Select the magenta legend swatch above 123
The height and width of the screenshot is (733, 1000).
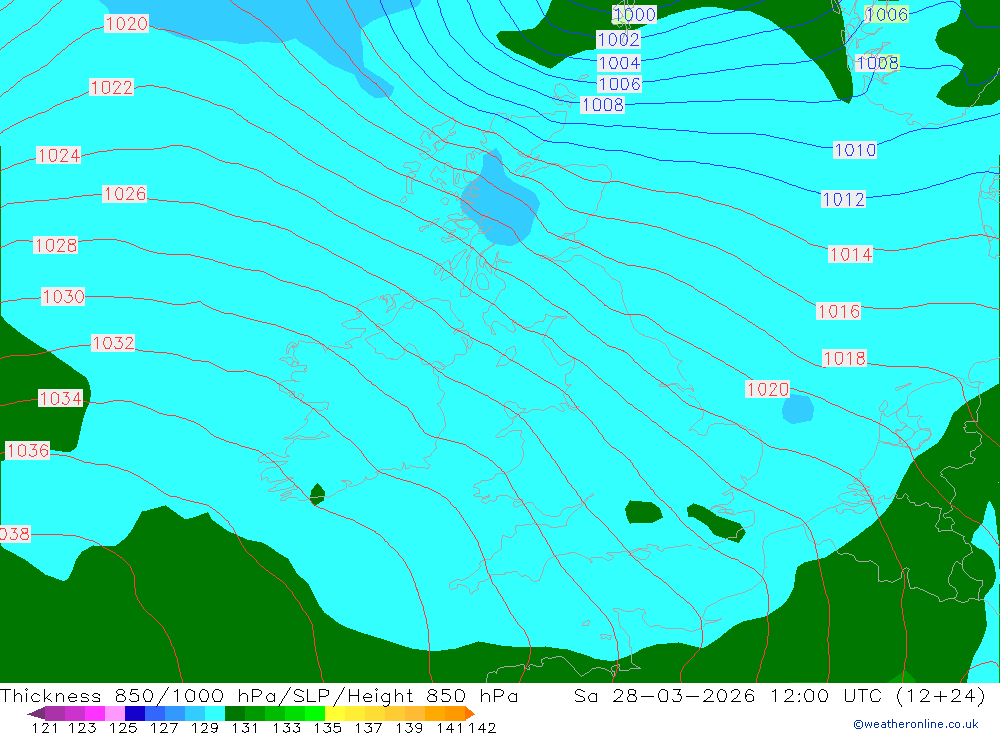(94, 713)
